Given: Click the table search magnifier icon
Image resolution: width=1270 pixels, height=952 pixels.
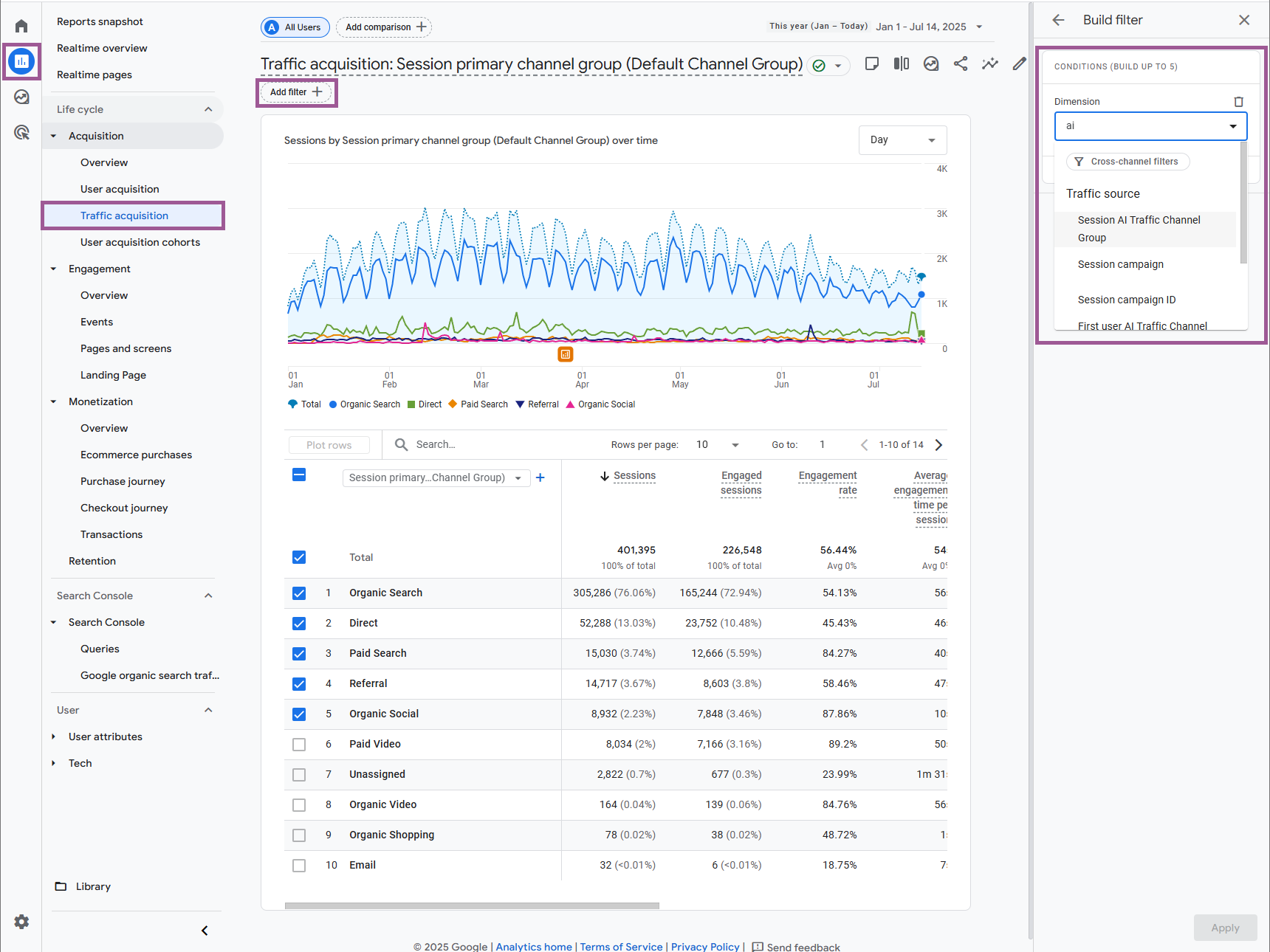Looking at the screenshot, I should pyautogui.click(x=401, y=444).
